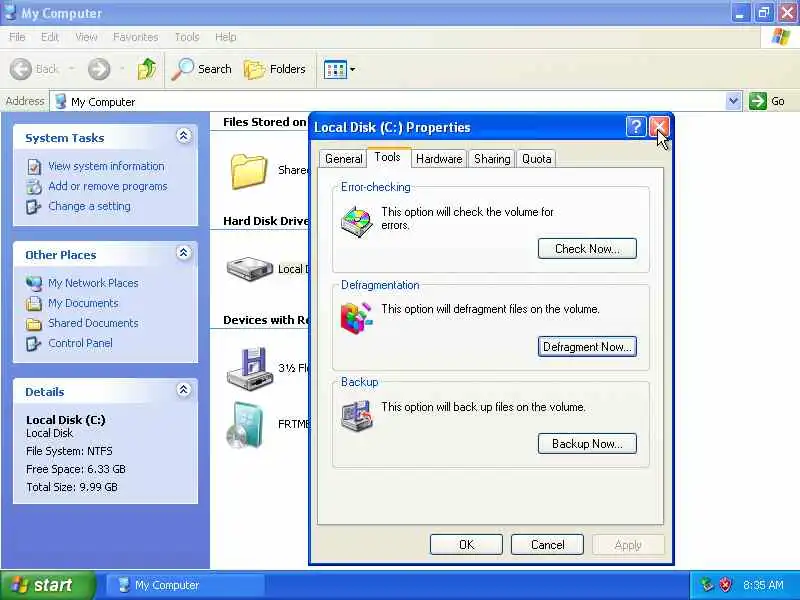Select the FRTME CD drive icon
800x600 pixels.
(x=246, y=424)
